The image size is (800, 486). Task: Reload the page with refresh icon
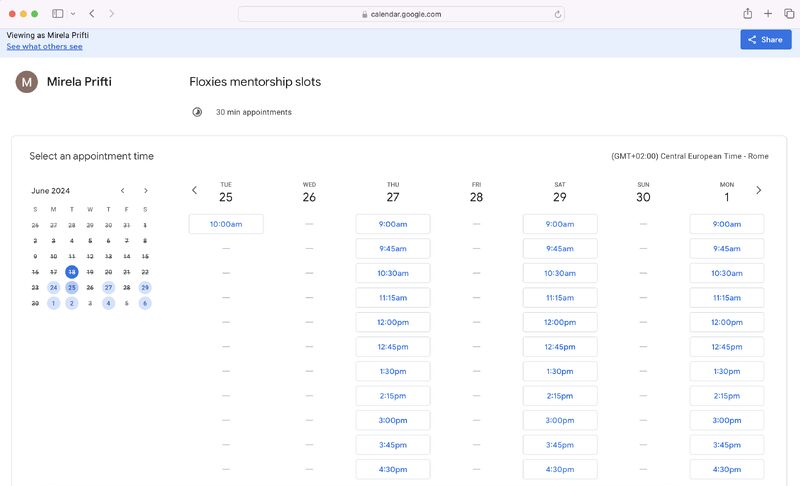coord(557,14)
